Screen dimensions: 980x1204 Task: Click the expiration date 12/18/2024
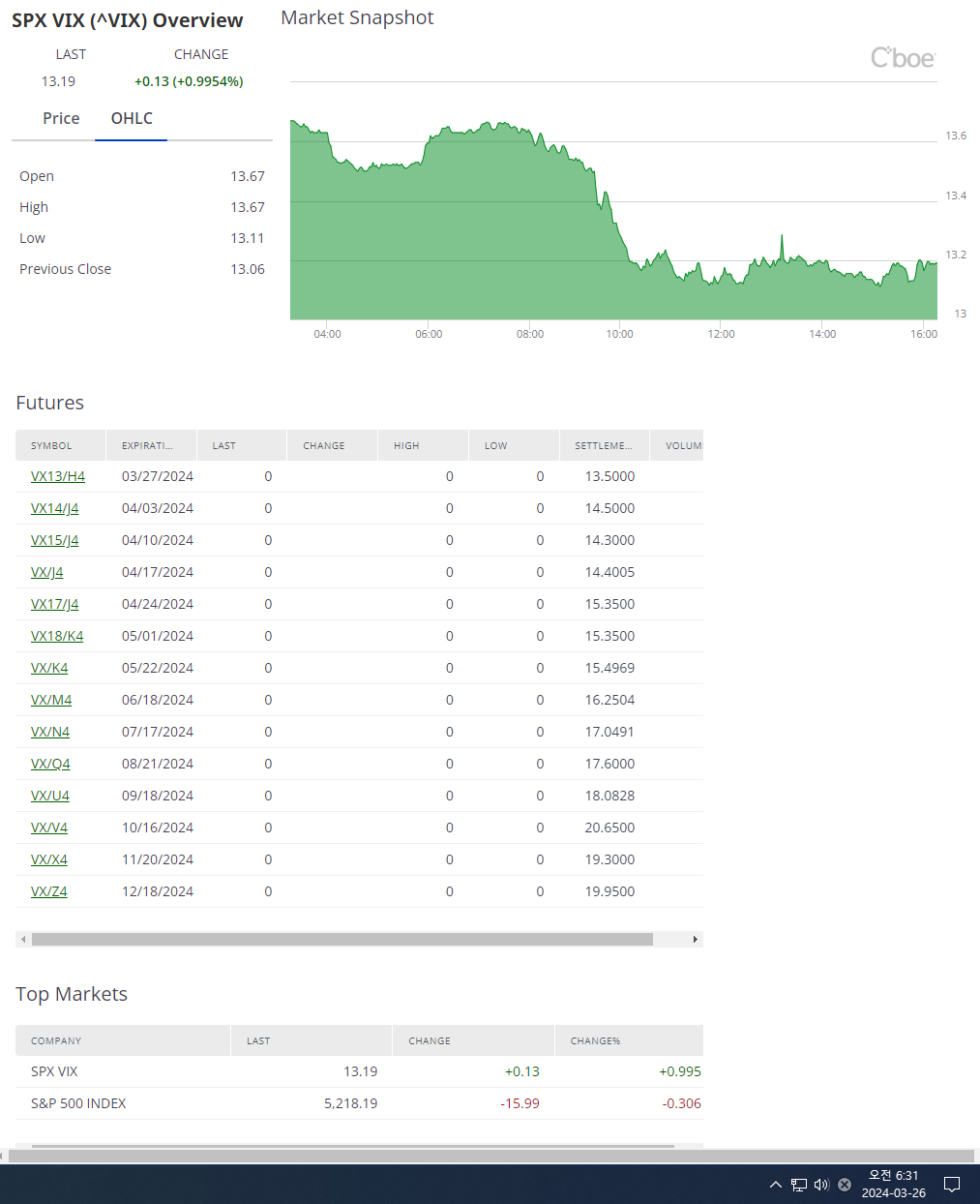point(158,891)
